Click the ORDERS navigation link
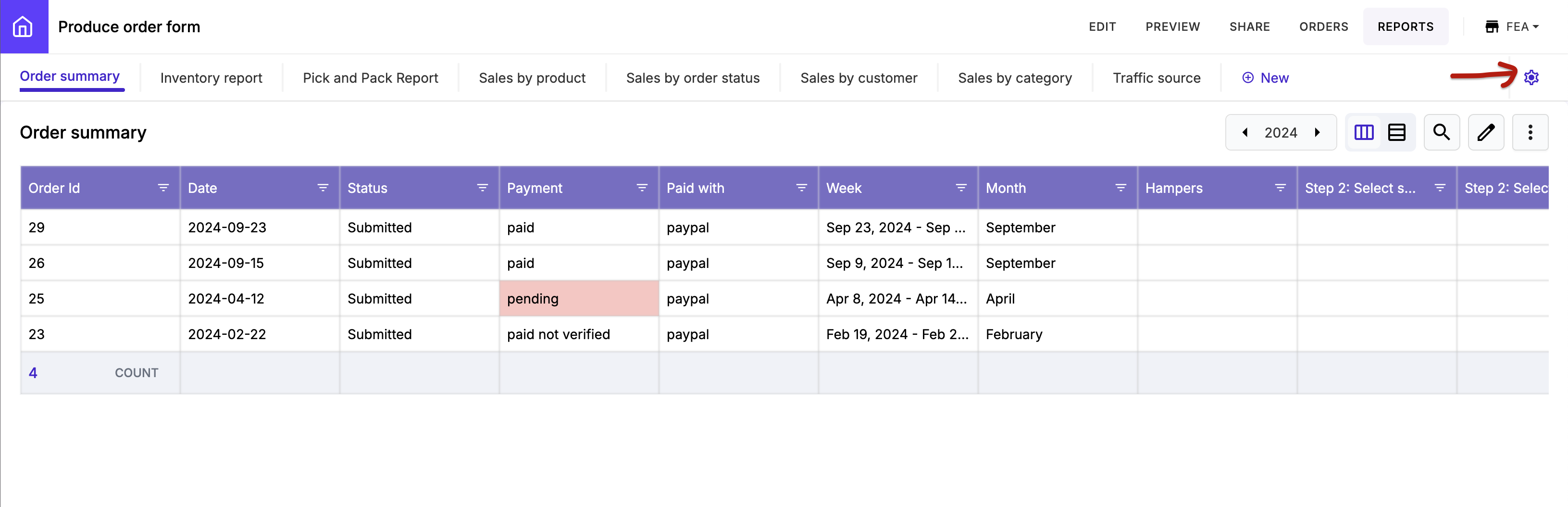1568x507 pixels. (1323, 27)
